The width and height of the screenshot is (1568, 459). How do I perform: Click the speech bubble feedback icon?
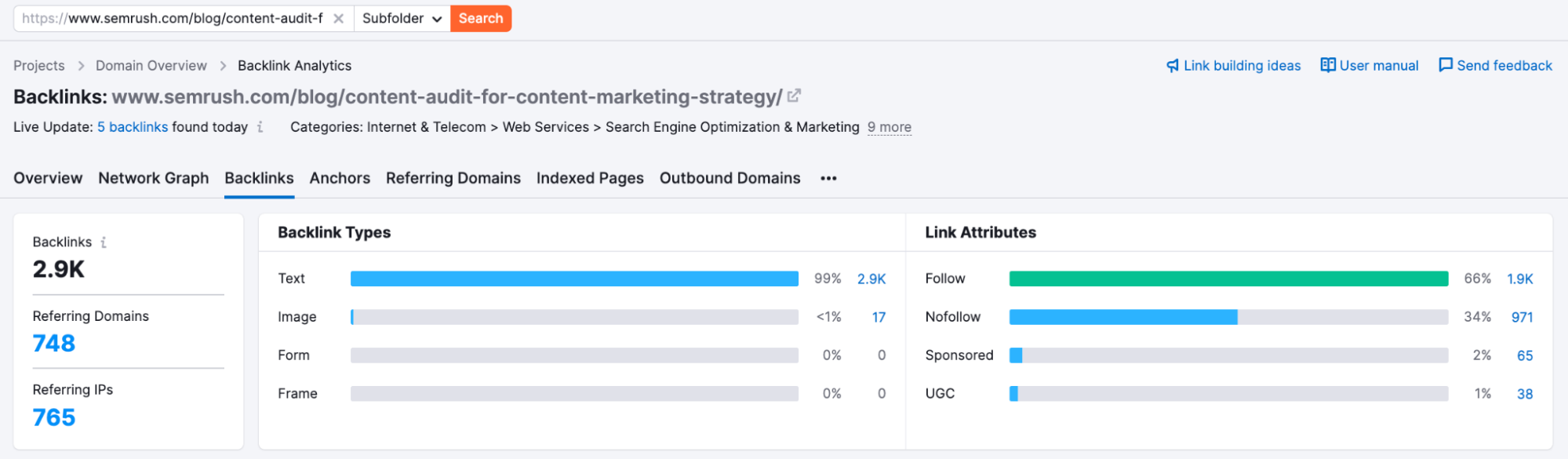[1446, 65]
